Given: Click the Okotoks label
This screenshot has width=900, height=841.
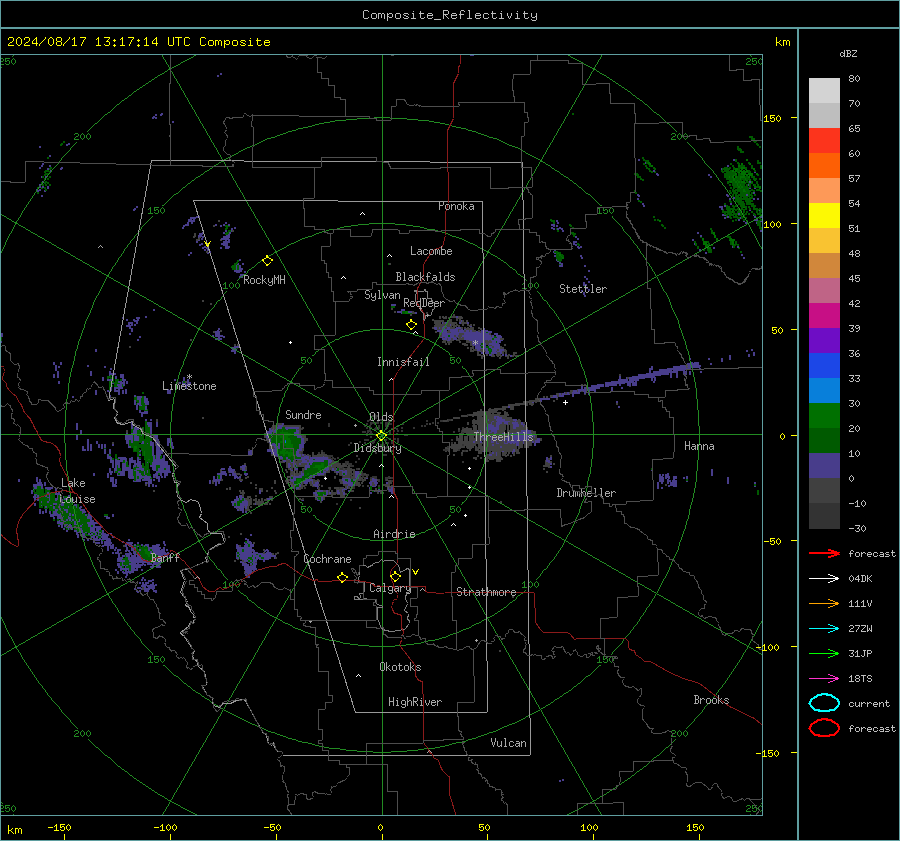Looking at the screenshot, I should point(400,667).
